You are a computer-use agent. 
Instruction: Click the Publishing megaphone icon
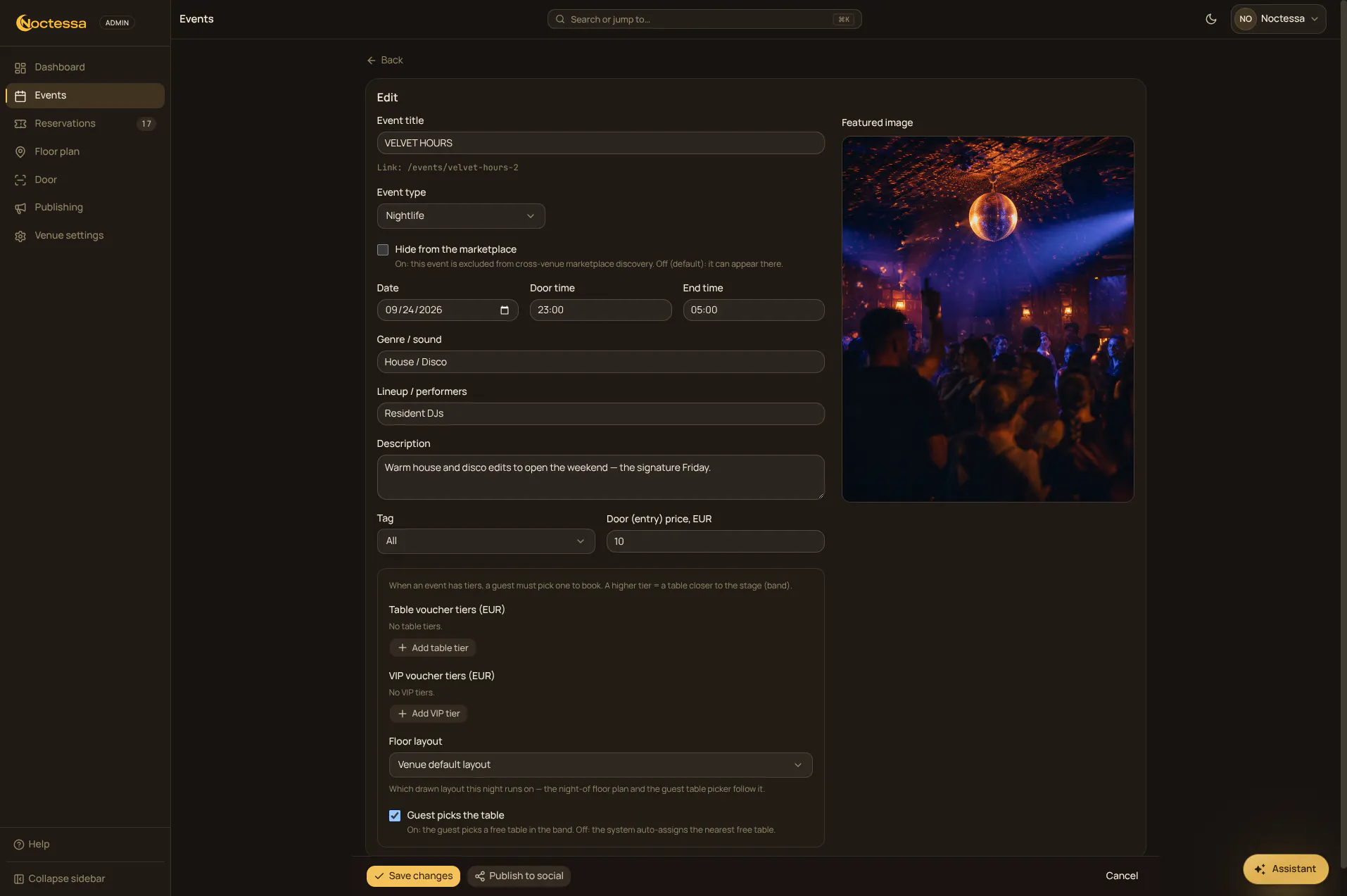[20, 208]
